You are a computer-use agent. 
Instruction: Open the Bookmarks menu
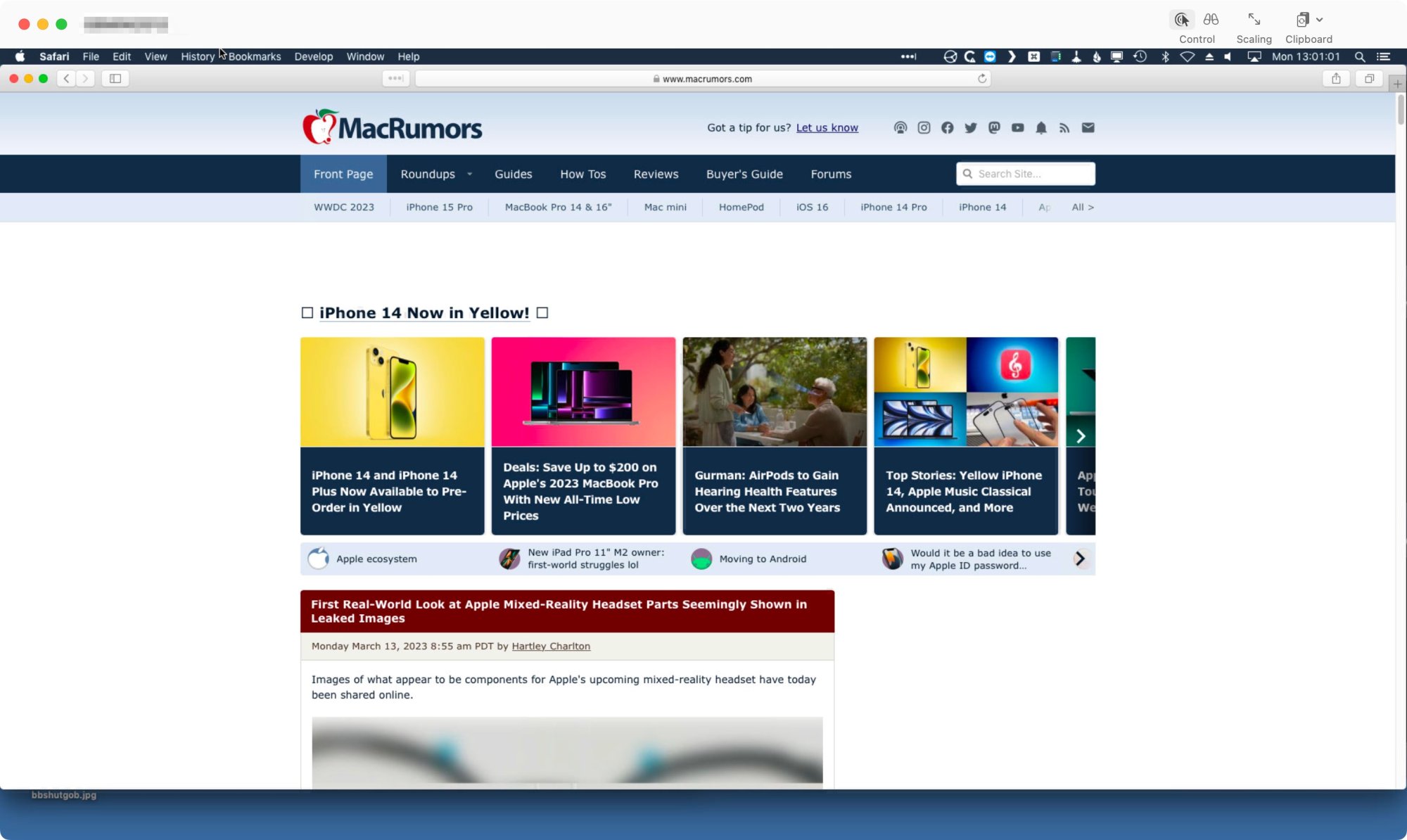(x=255, y=57)
